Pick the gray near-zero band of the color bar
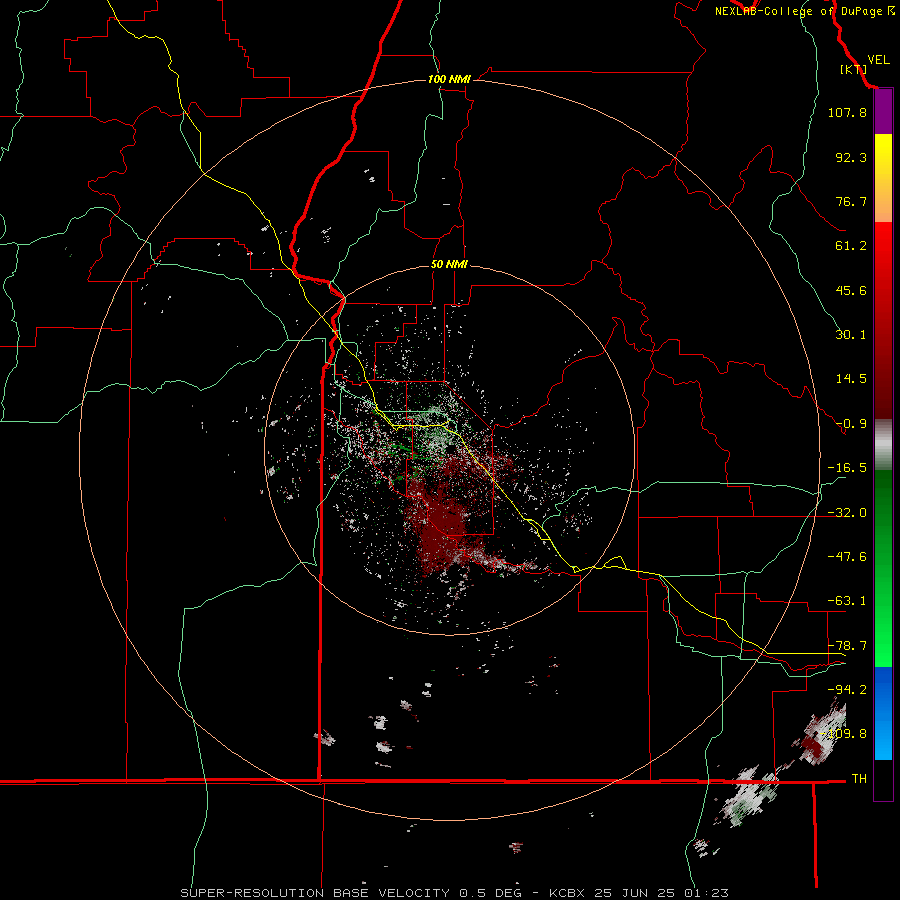The width and height of the screenshot is (900, 900). (883, 445)
